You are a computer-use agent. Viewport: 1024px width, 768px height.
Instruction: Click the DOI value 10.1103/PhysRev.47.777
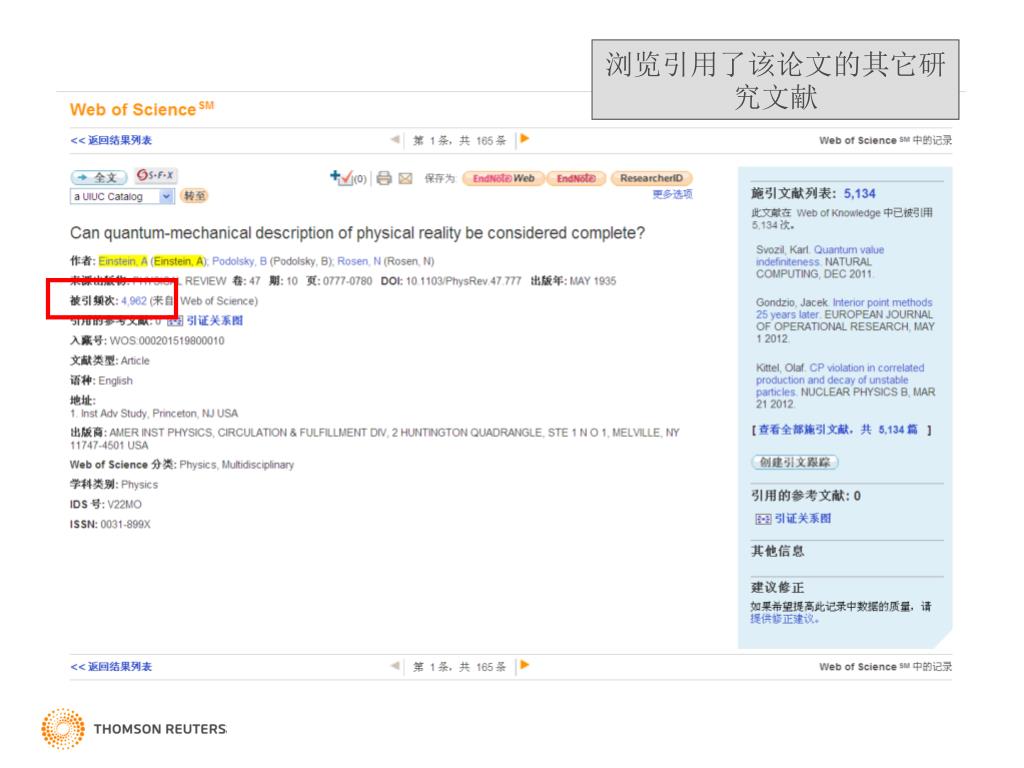(x=464, y=281)
